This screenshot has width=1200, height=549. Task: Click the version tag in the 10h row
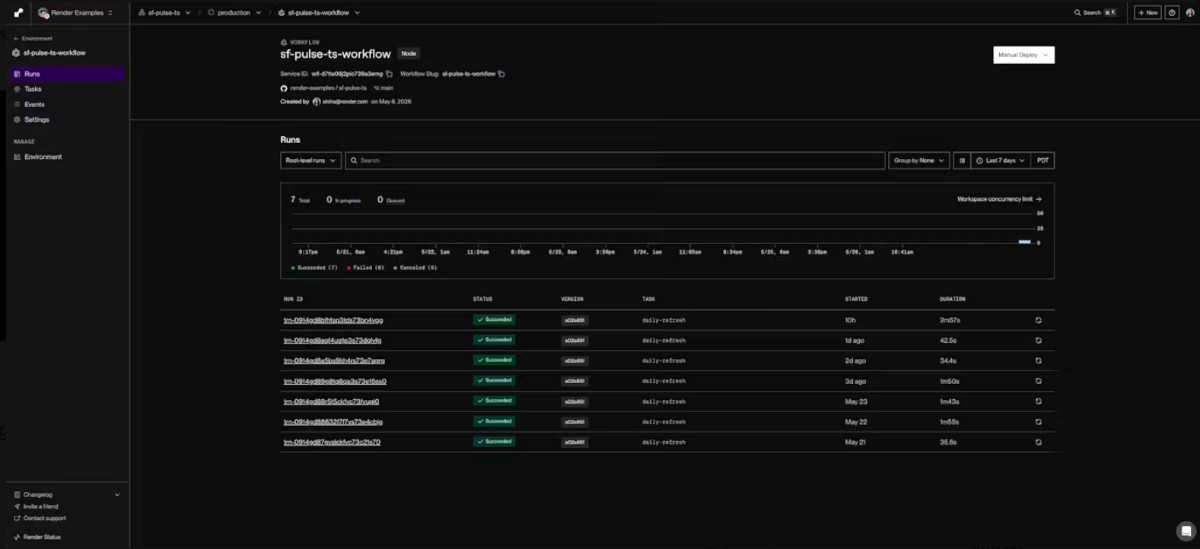[574, 320]
